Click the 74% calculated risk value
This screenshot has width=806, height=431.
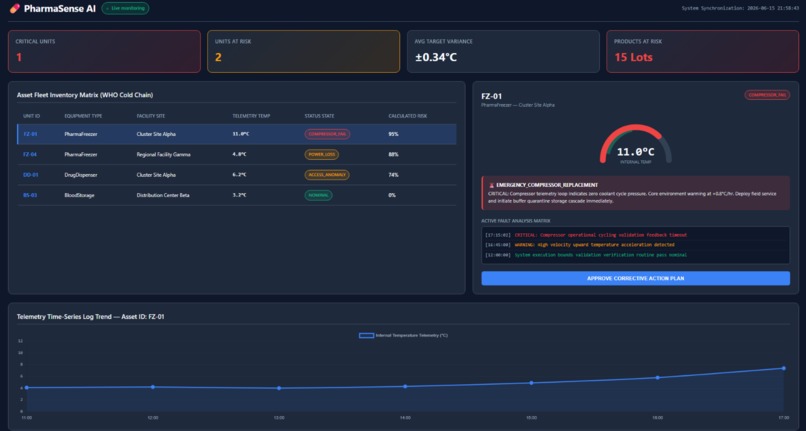[393, 175]
